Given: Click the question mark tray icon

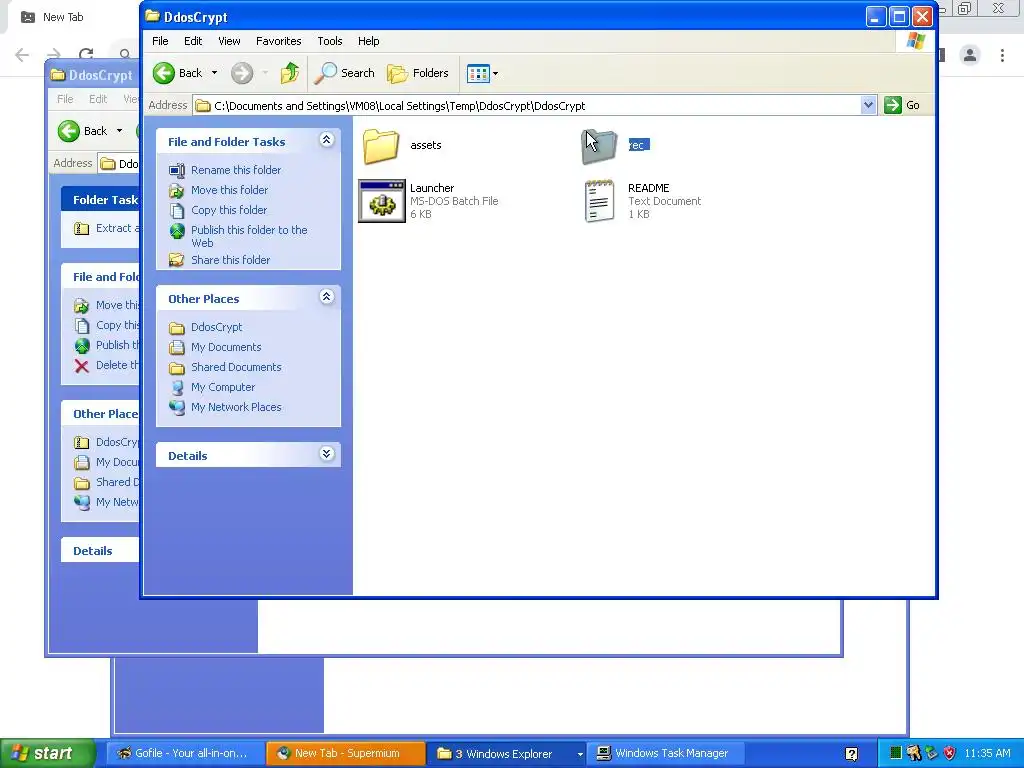Looking at the screenshot, I should click(852, 754).
